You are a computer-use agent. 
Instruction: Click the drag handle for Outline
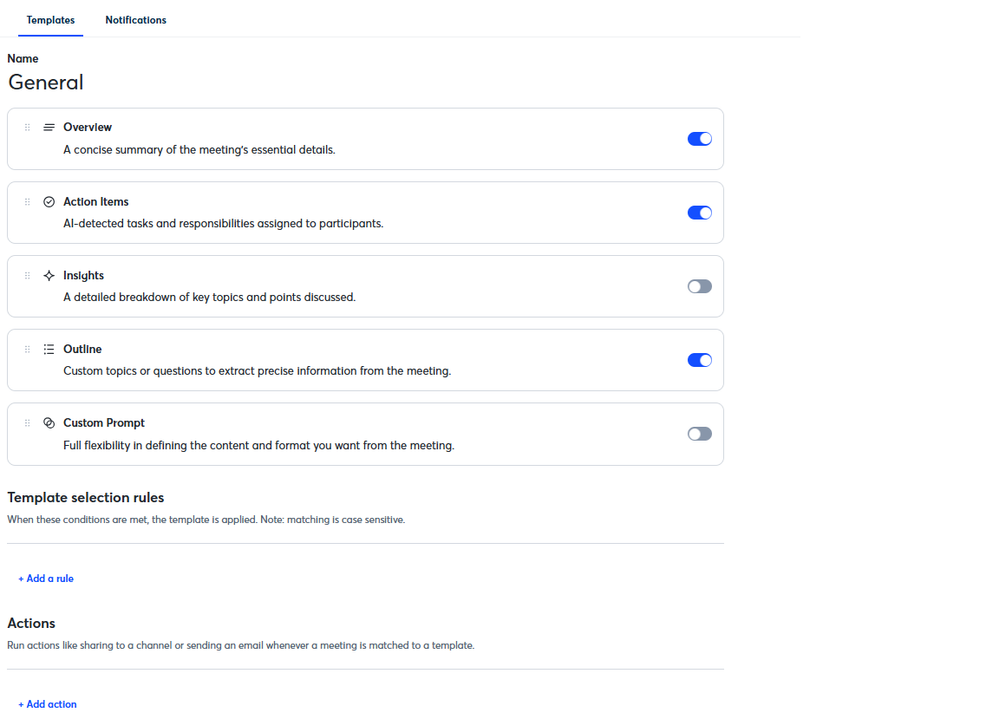tap(28, 350)
